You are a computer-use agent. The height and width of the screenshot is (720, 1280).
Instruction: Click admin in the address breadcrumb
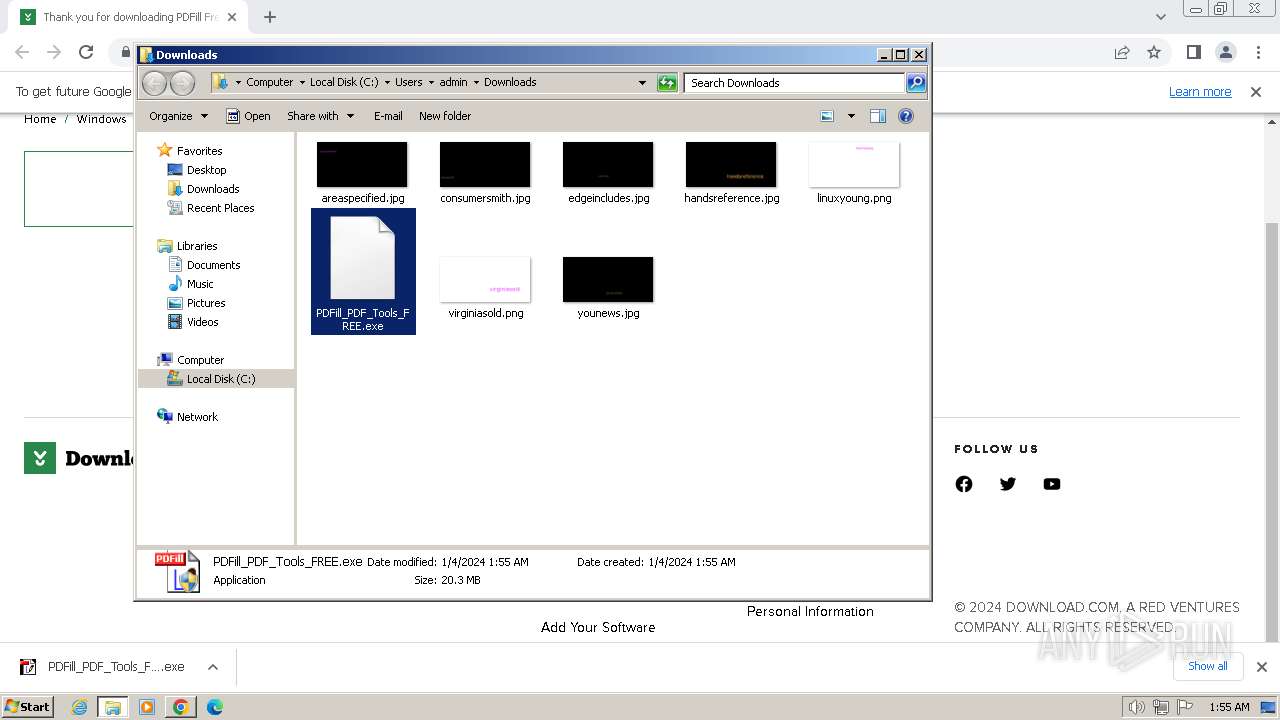point(453,83)
